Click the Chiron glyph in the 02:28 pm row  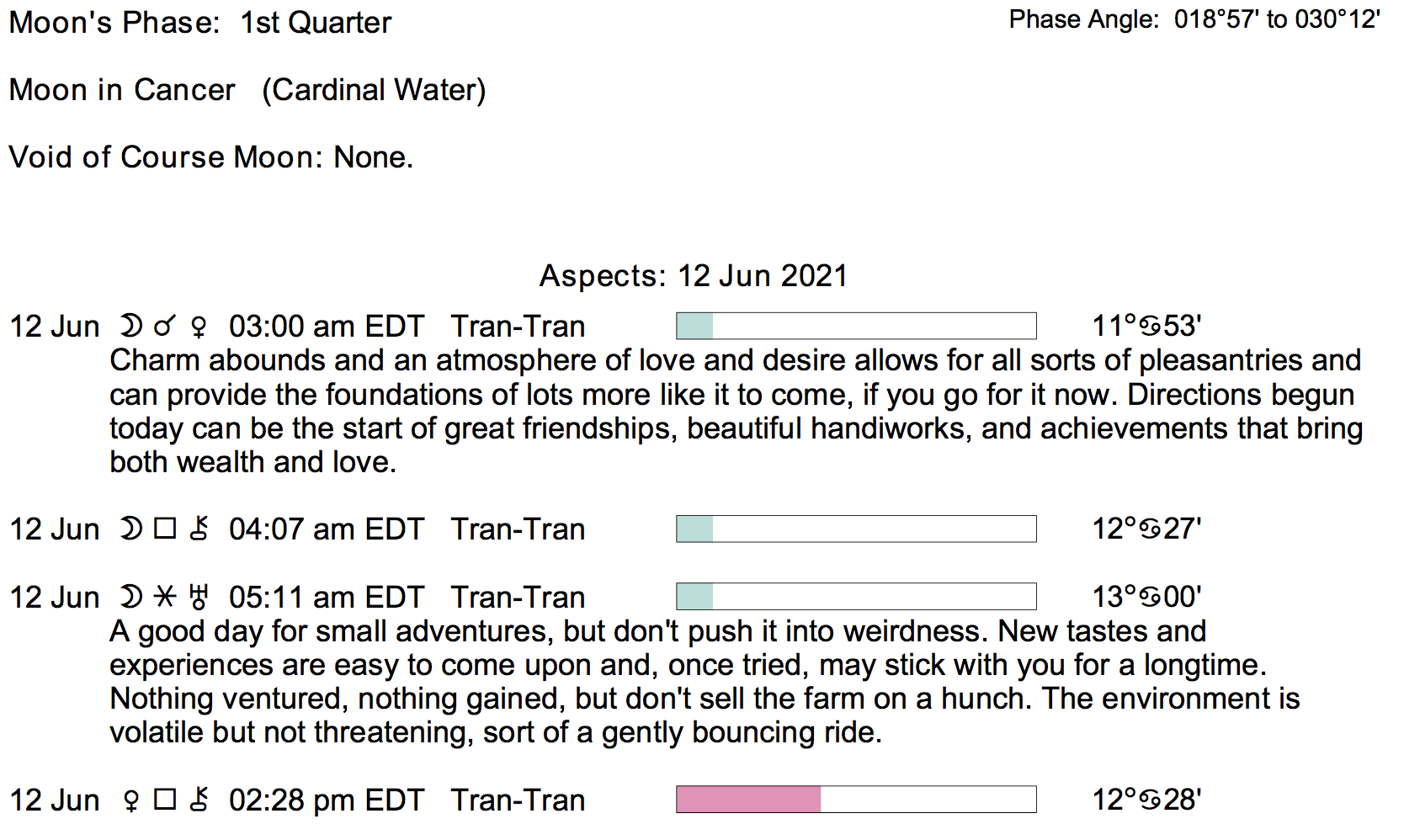click(199, 800)
